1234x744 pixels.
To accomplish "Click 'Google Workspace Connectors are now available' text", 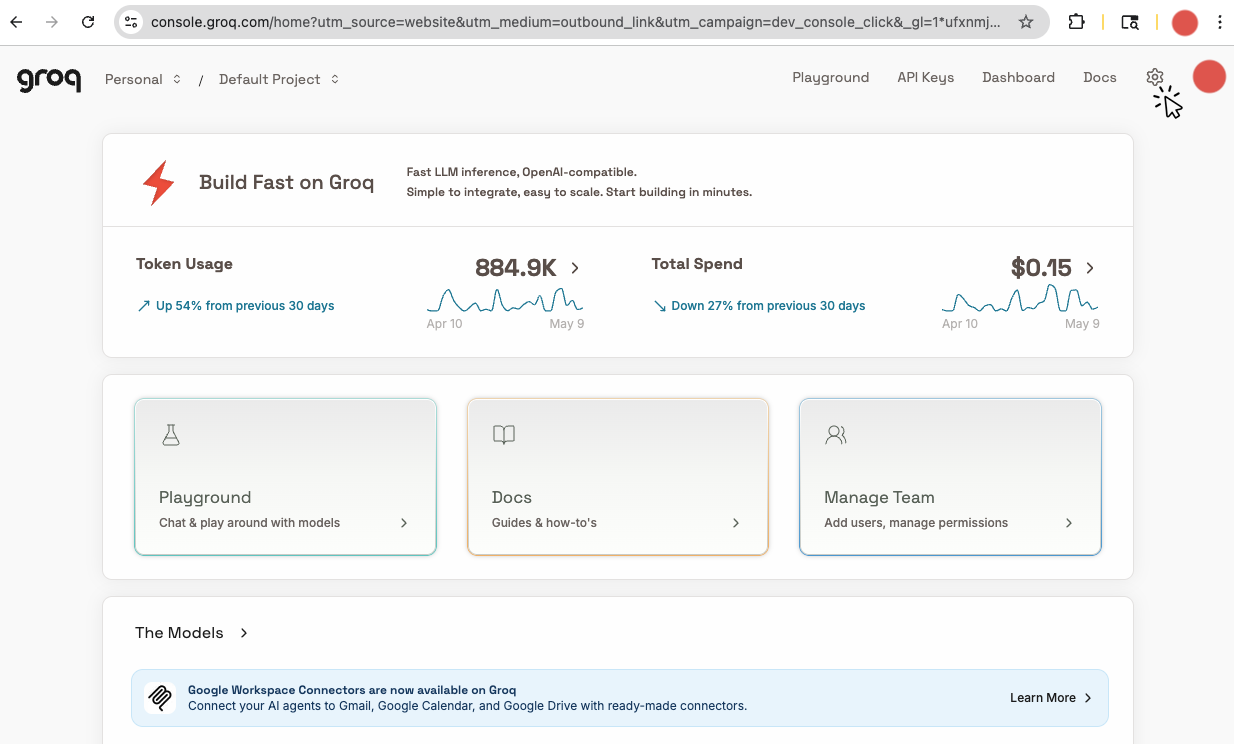I will coord(352,690).
